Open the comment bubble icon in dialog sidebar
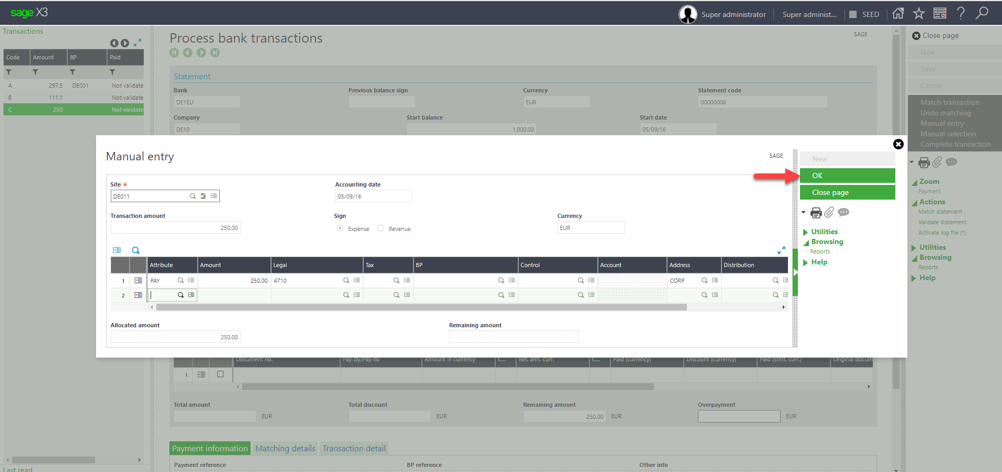Image resolution: width=1002 pixels, height=472 pixels. point(844,213)
